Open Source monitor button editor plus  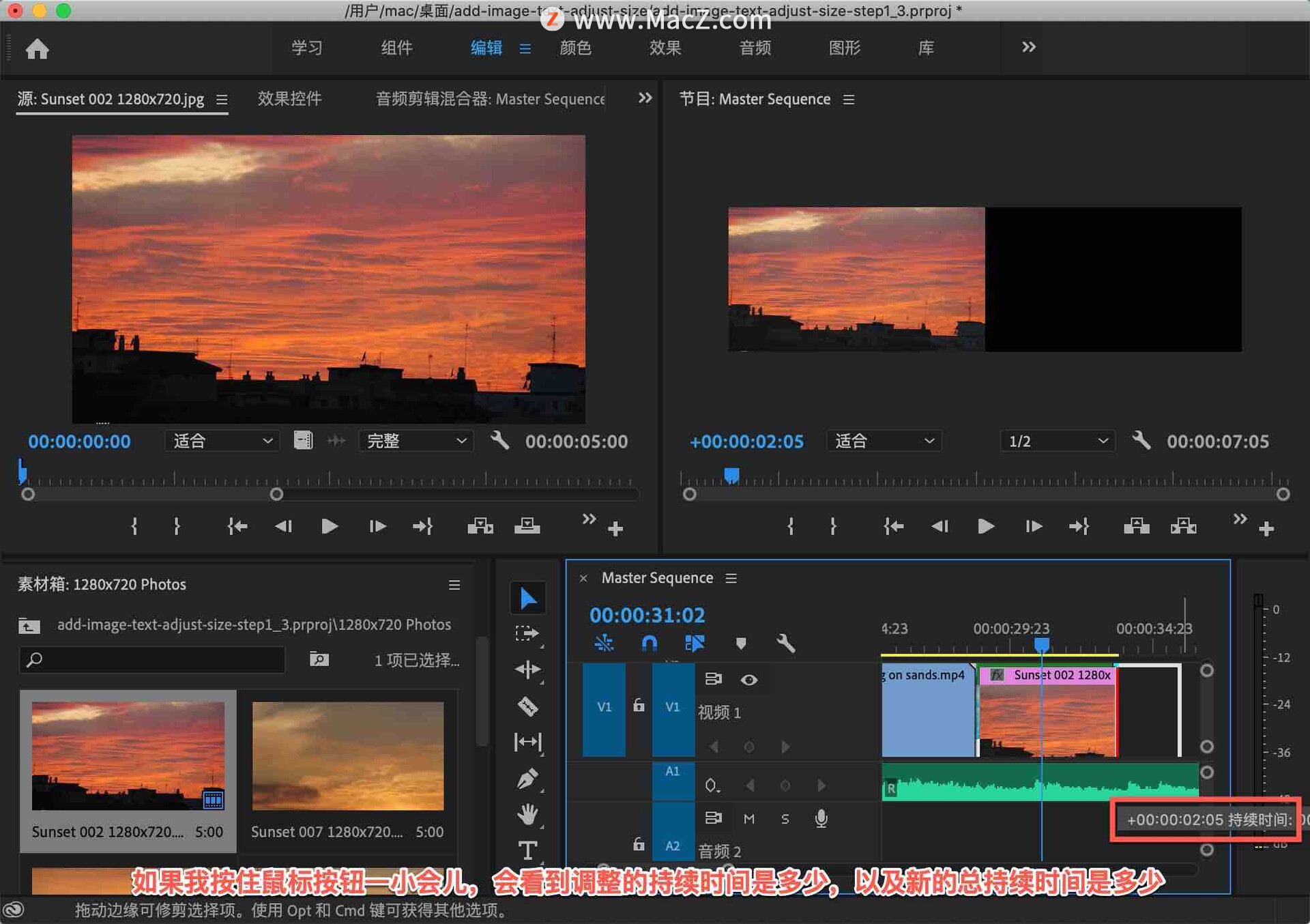[x=615, y=529]
